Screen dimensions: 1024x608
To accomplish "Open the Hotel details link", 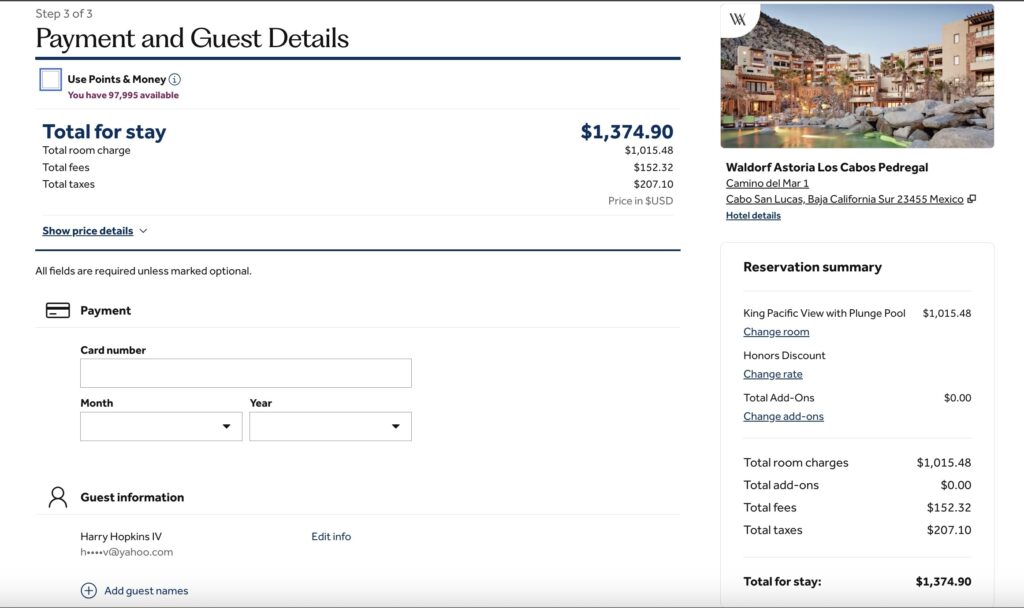I will click(x=753, y=215).
